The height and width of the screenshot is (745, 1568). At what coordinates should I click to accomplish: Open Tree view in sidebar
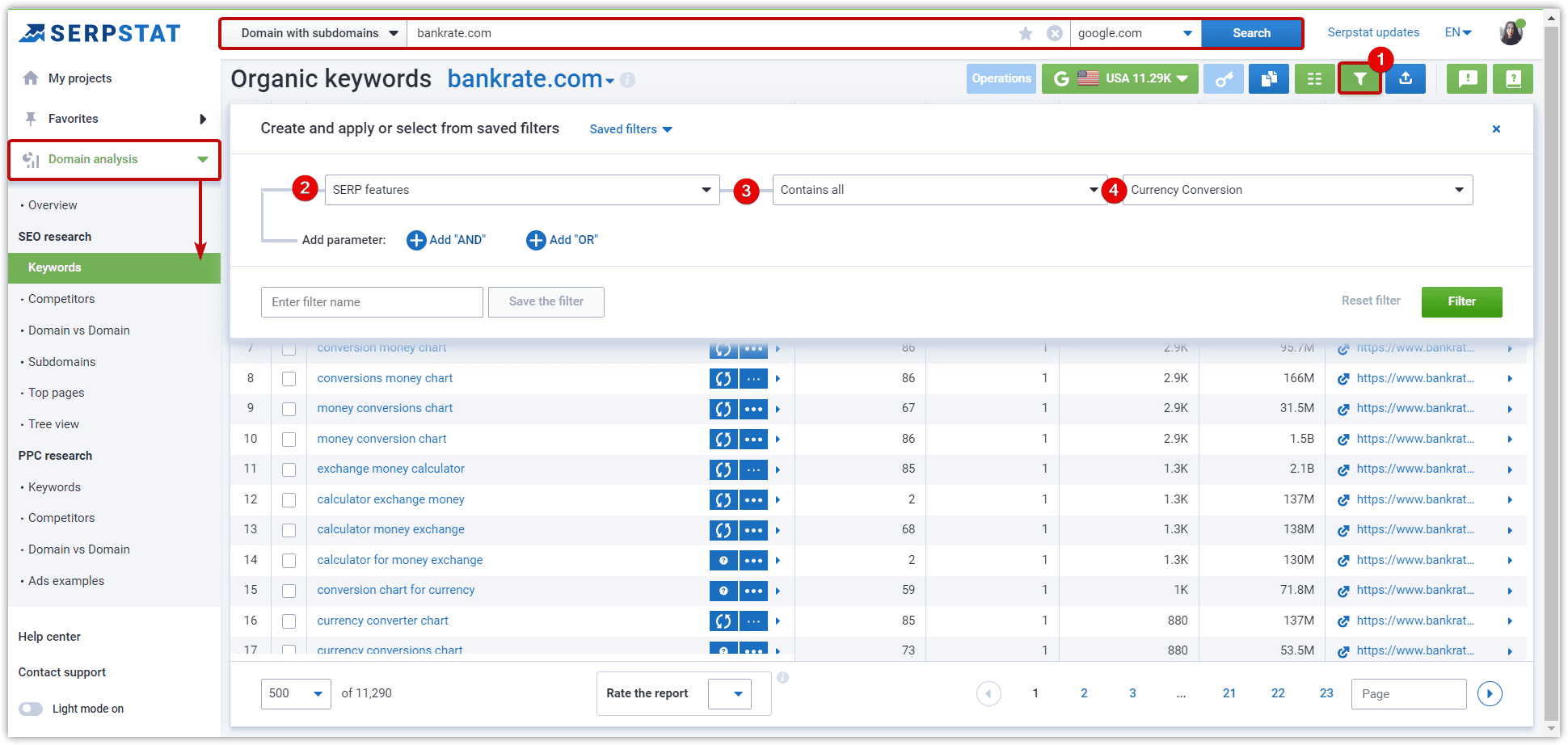click(x=53, y=424)
